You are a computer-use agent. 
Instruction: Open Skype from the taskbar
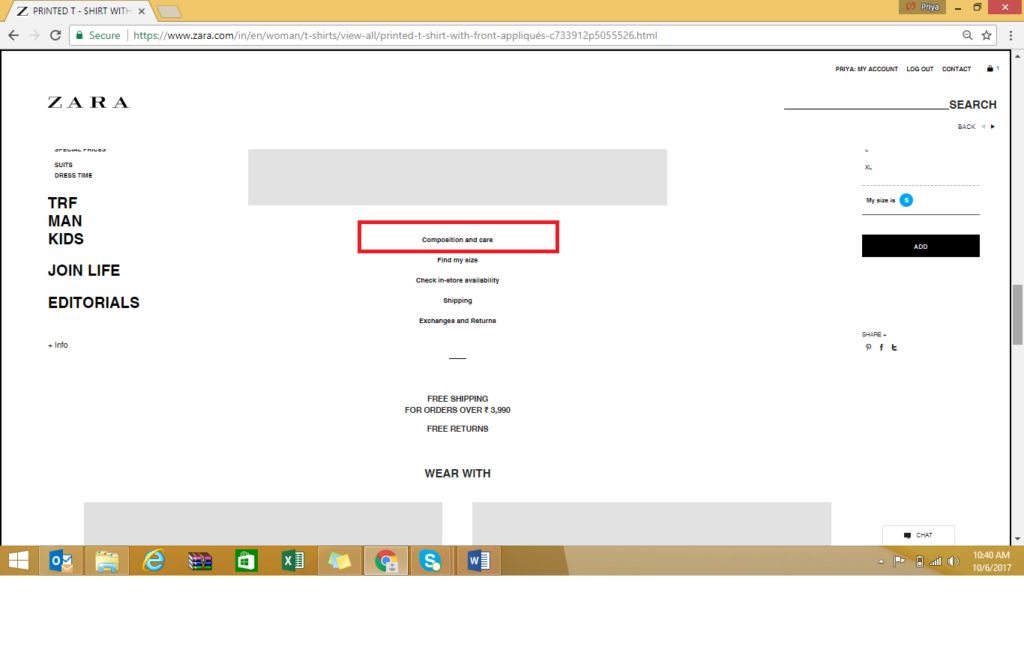[x=430, y=561]
